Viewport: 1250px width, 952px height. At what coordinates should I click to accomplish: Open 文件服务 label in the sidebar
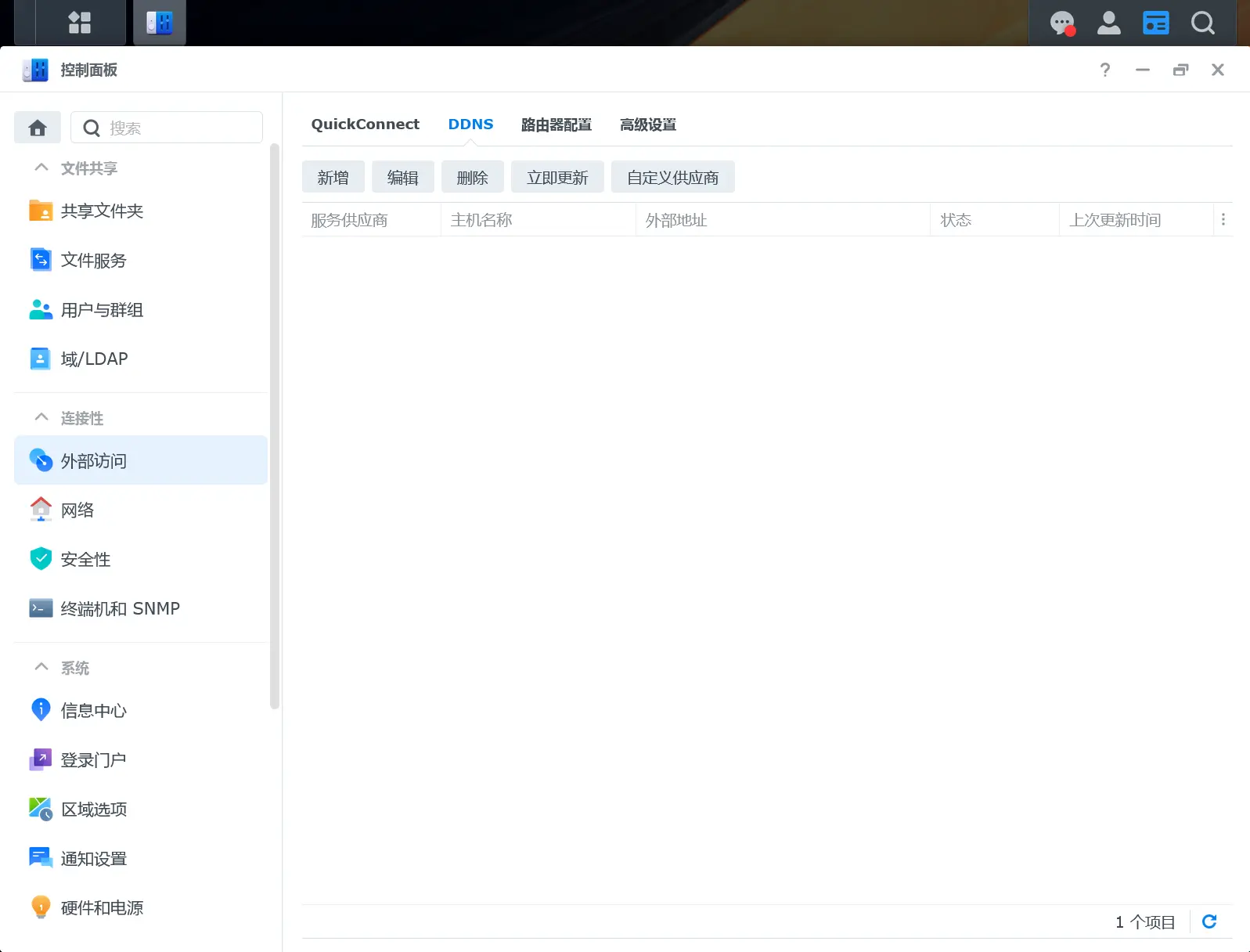point(94,260)
